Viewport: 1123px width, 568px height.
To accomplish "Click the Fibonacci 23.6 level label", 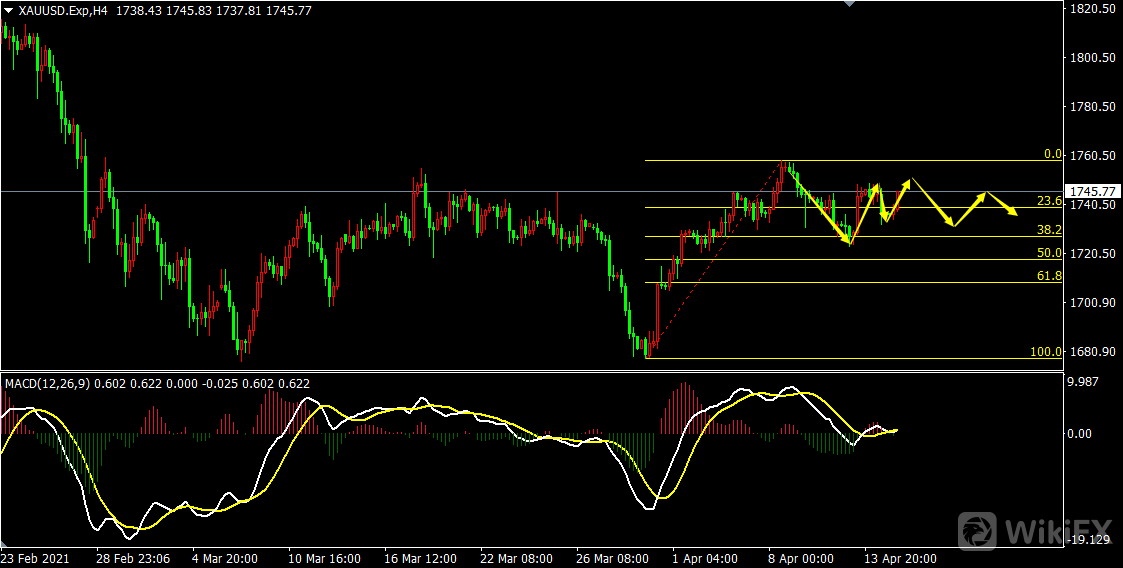I will point(1048,201).
